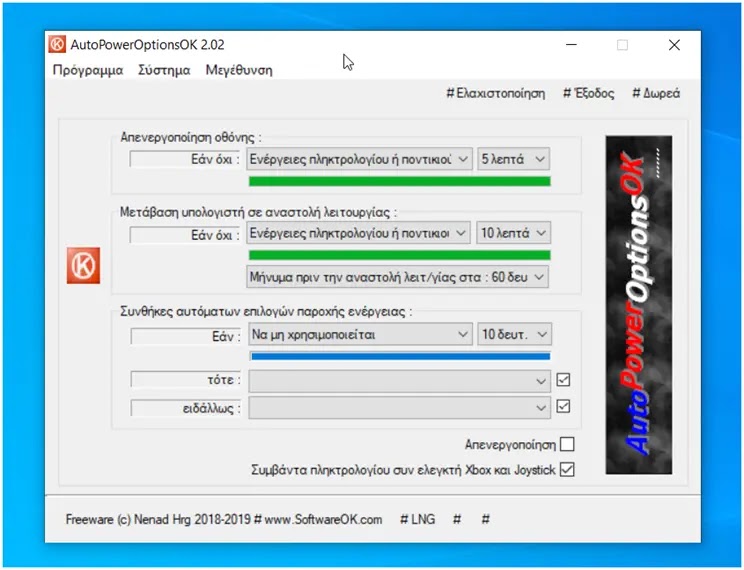This screenshot has width=744, height=570.
Task: Expand the empty τότε dropdown
Action: click(x=400, y=381)
